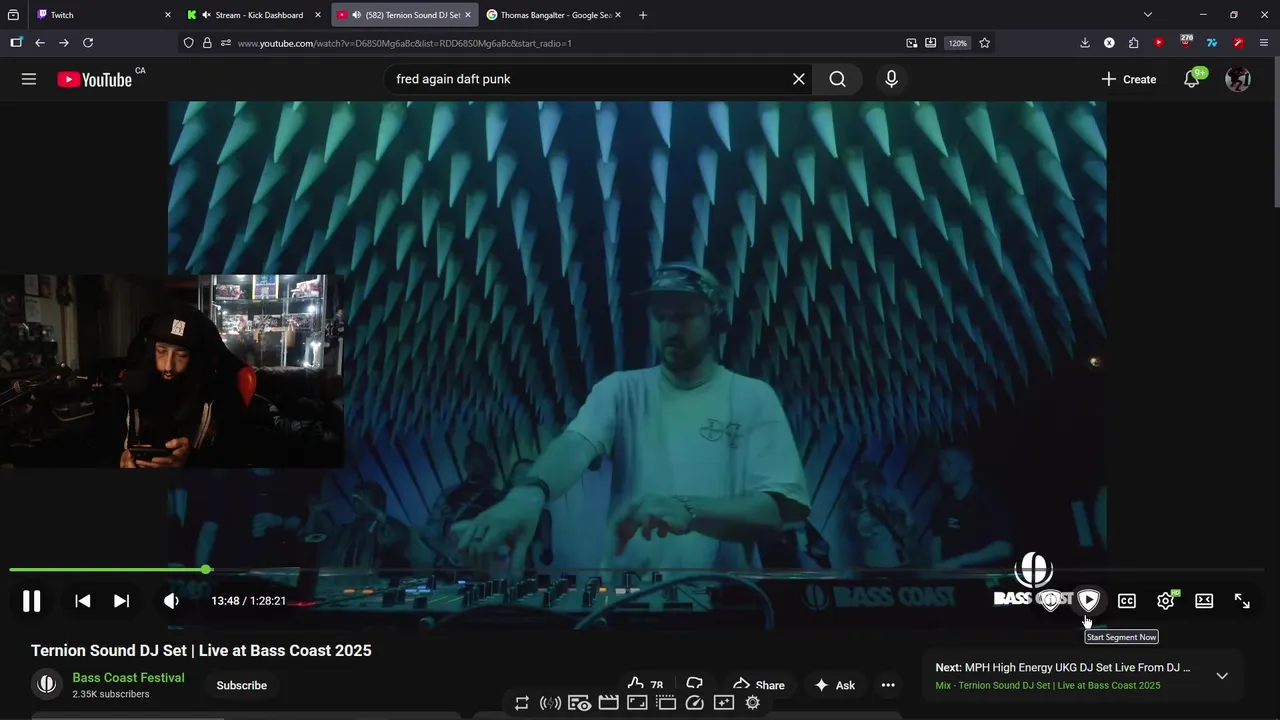Open video settings gear
The image size is (1280, 720).
pos(1165,601)
